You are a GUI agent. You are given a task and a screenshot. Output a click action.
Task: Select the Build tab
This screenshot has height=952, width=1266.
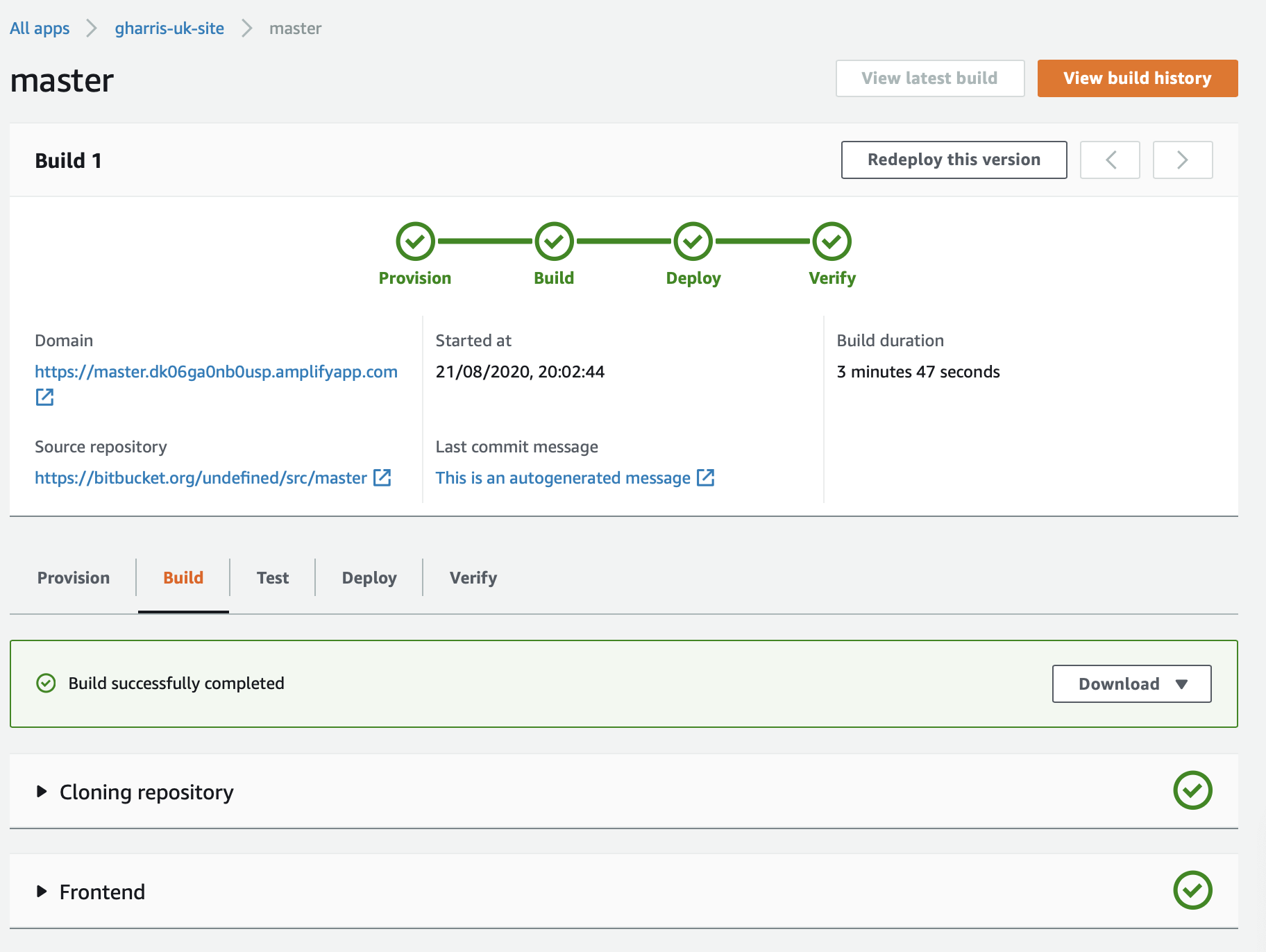(183, 578)
